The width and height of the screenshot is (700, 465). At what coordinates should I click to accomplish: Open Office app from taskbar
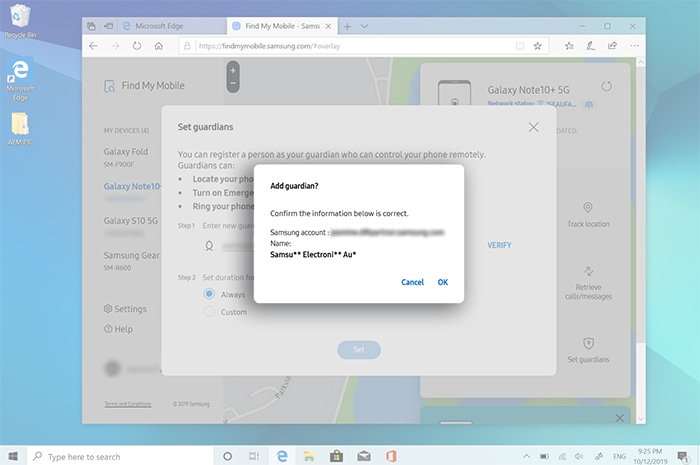(x=391, y=456)
